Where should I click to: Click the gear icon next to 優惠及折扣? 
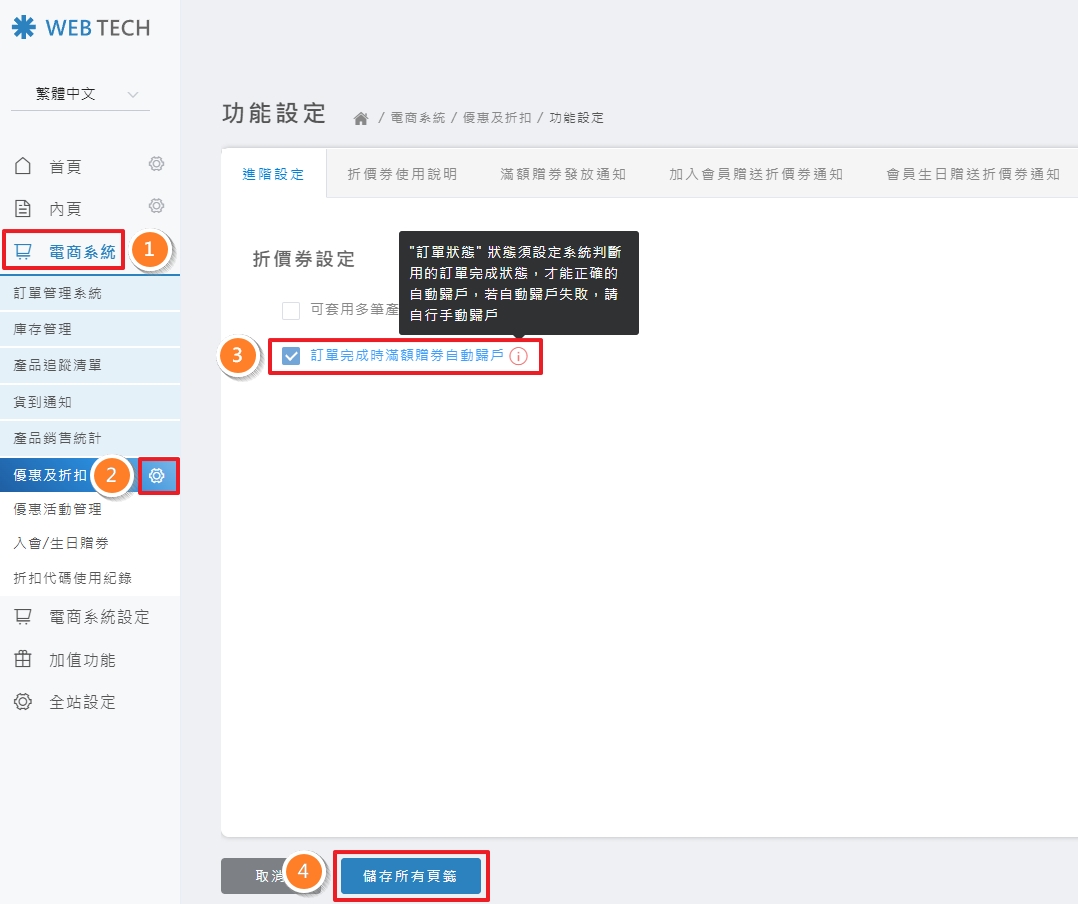point(157,476)
